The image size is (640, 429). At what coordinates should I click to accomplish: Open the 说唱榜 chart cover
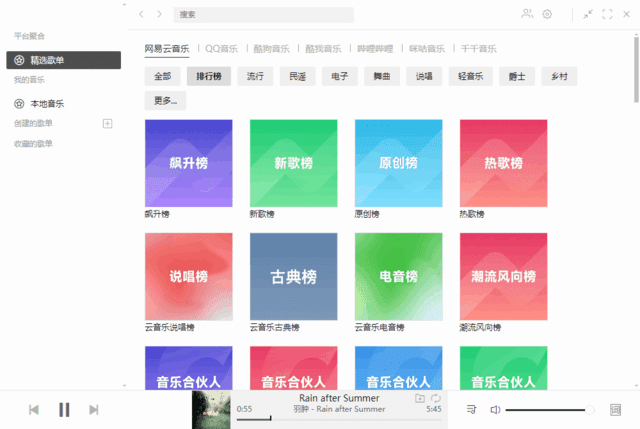click(x=189, y=276)
